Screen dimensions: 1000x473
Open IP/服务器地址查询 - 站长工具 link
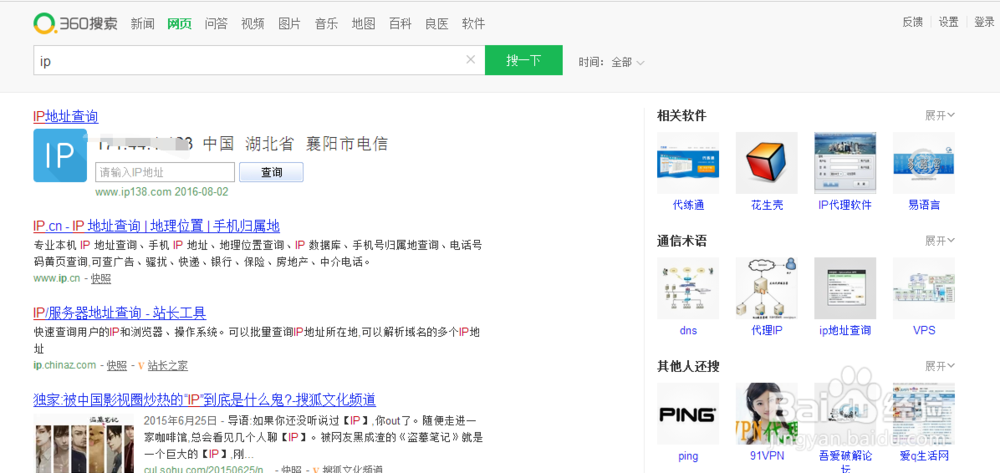120,313
